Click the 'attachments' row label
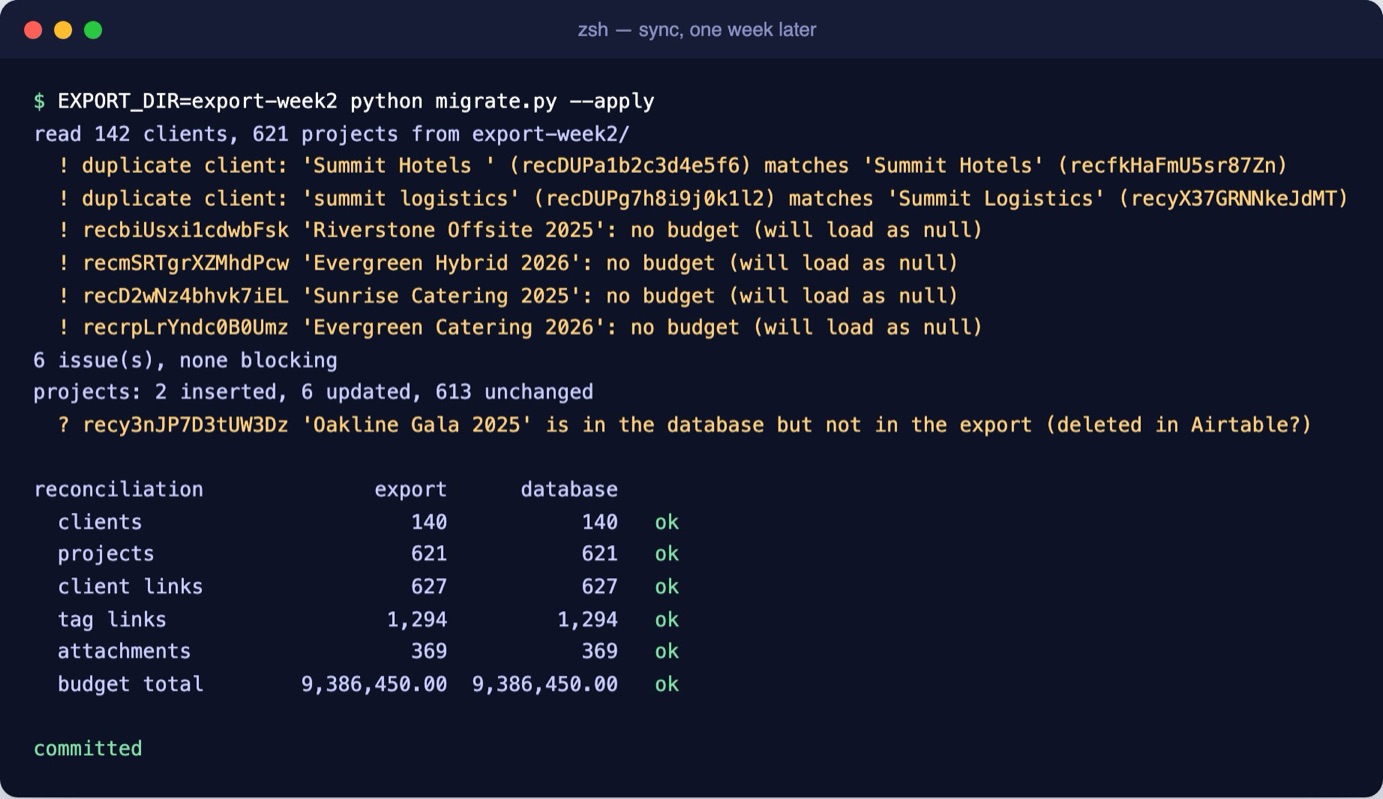Screen dimensions: 1383x799 pos(125,652)
